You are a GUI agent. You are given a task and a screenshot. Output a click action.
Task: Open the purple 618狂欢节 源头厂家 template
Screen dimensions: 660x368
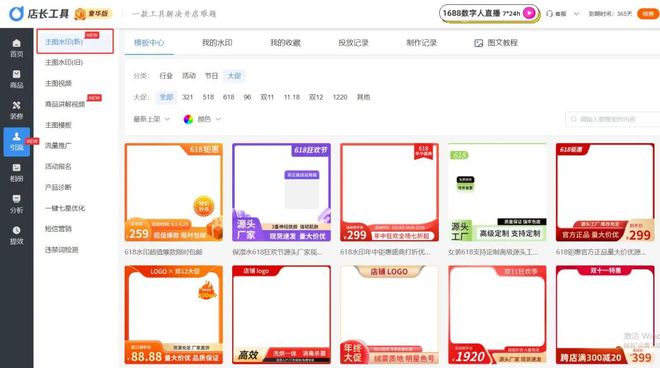(x=282, y=192)
